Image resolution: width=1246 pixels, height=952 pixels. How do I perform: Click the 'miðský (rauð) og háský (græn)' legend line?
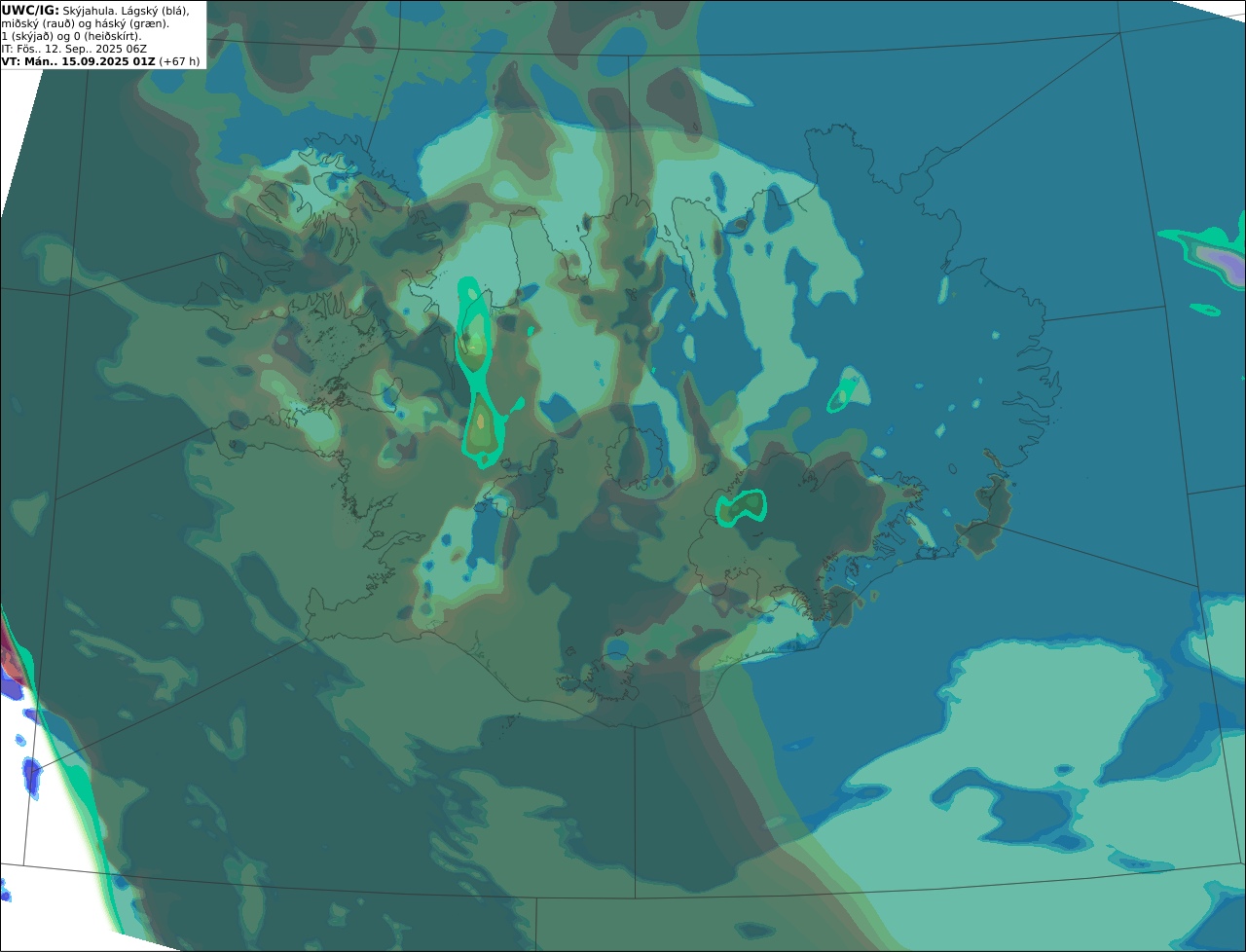(x=85, y=23)
